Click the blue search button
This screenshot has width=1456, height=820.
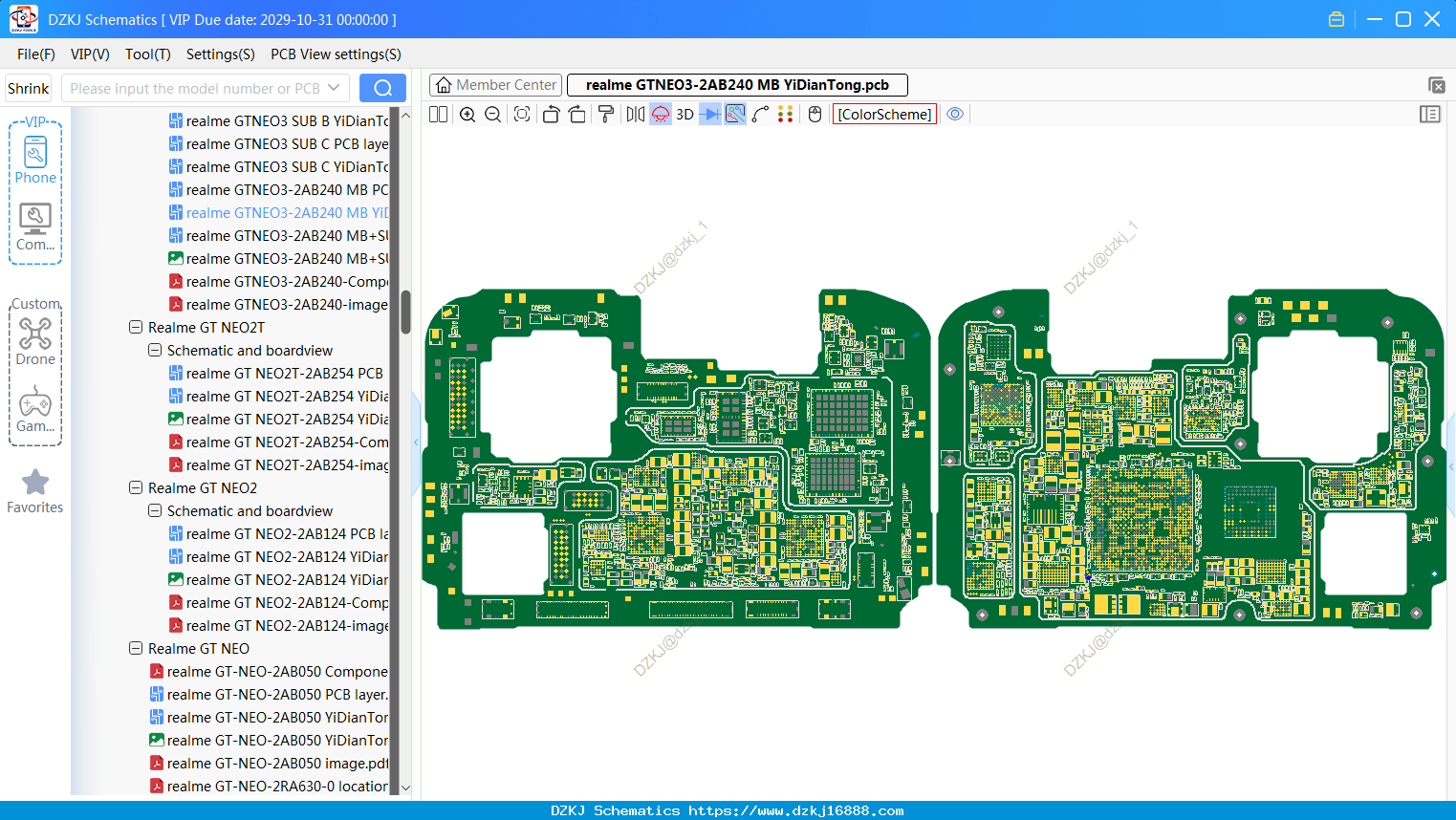[x=382, y=89]
